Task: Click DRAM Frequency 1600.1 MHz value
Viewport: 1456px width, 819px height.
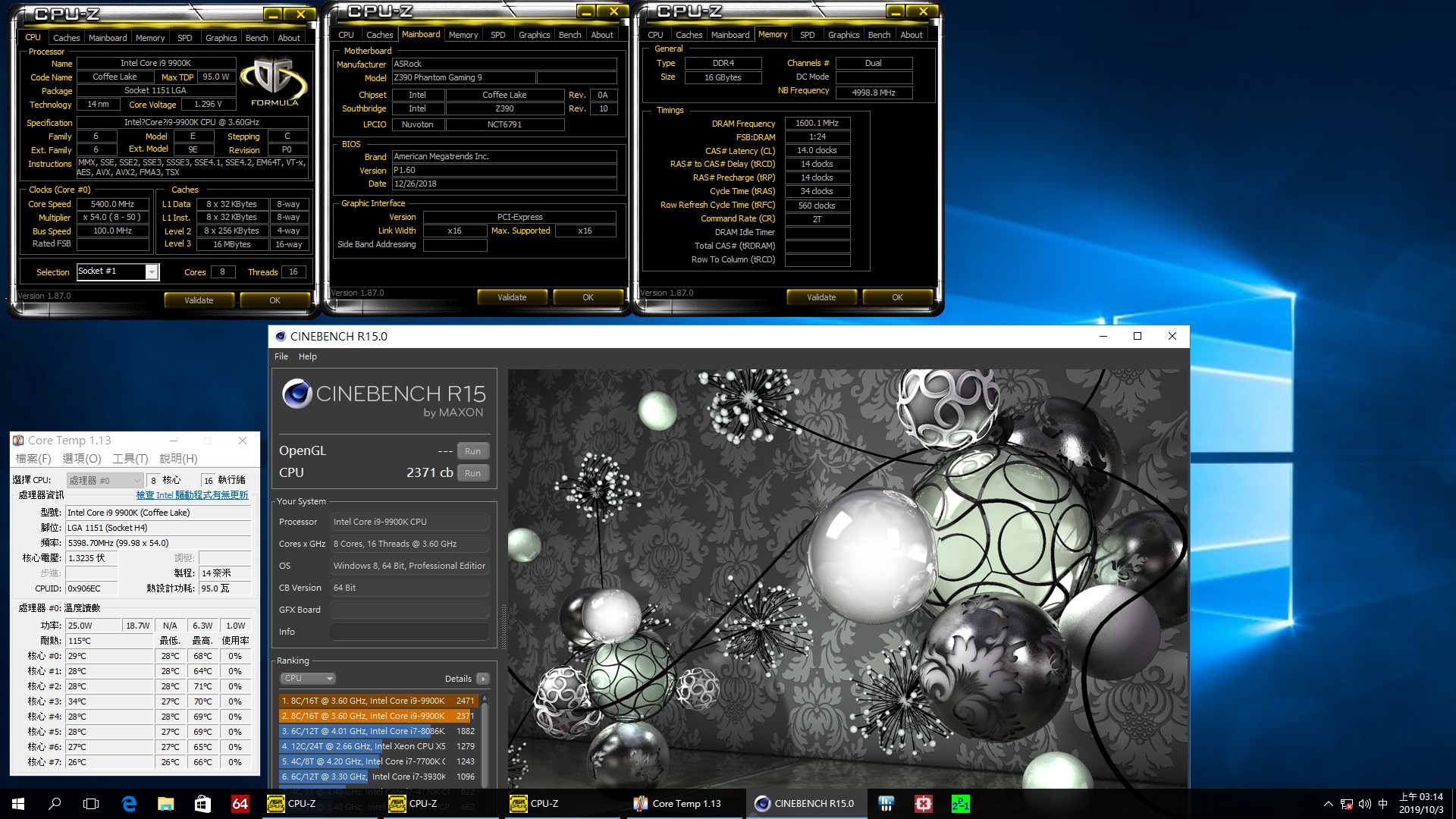Action: pyautogui.click(x=817, y=123)
